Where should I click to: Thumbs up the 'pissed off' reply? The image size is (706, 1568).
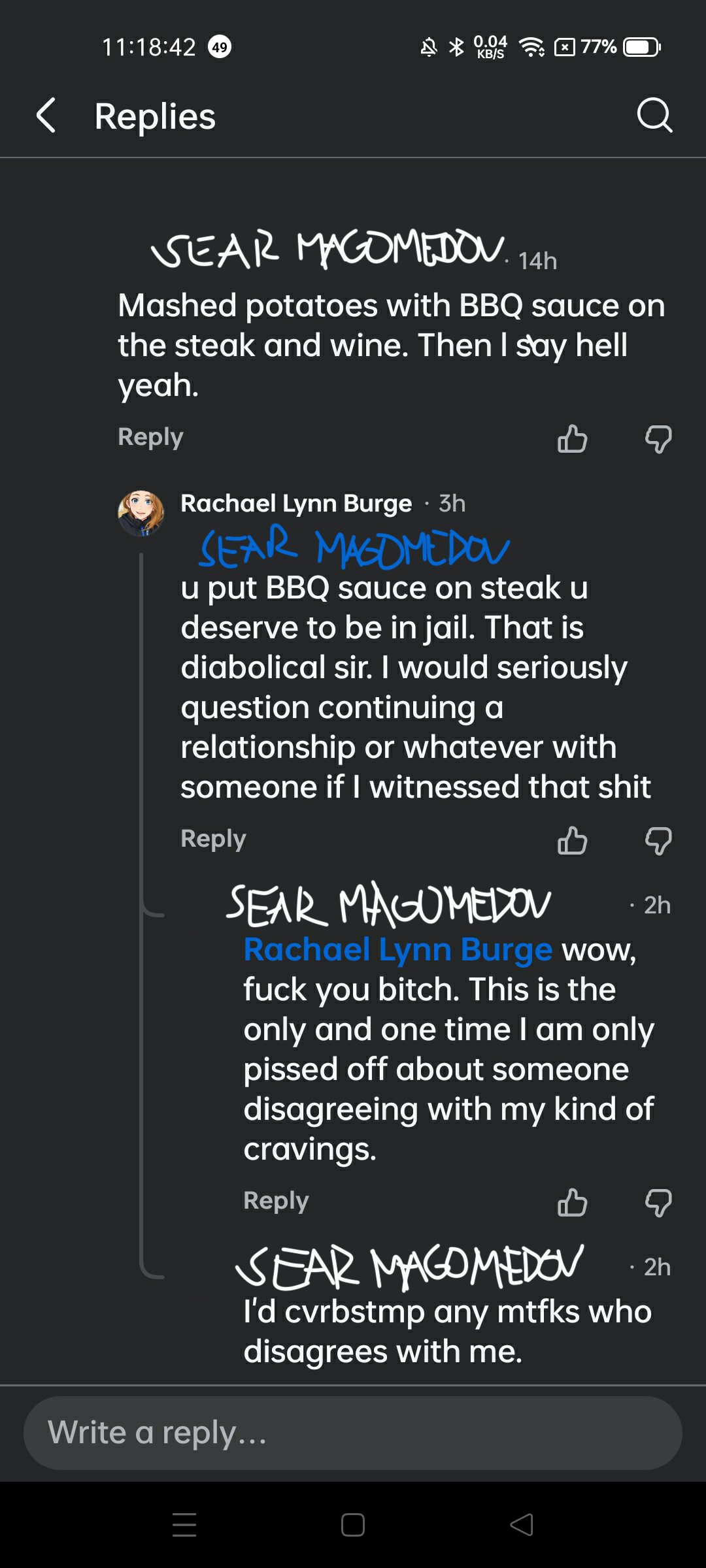click(x=572, y=1202)
